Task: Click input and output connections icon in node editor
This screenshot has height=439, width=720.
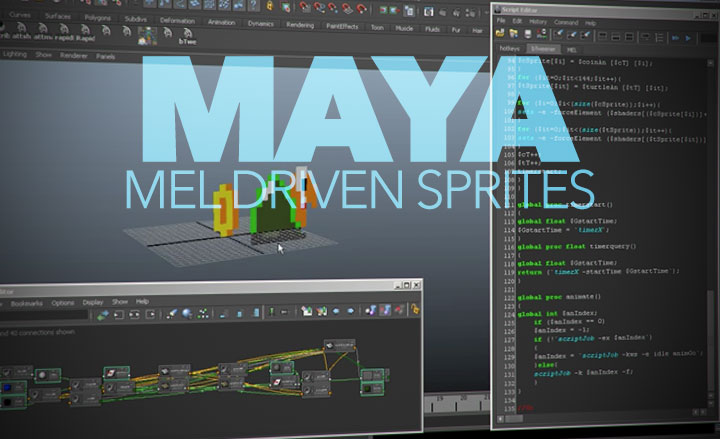Action: [134, 315]
